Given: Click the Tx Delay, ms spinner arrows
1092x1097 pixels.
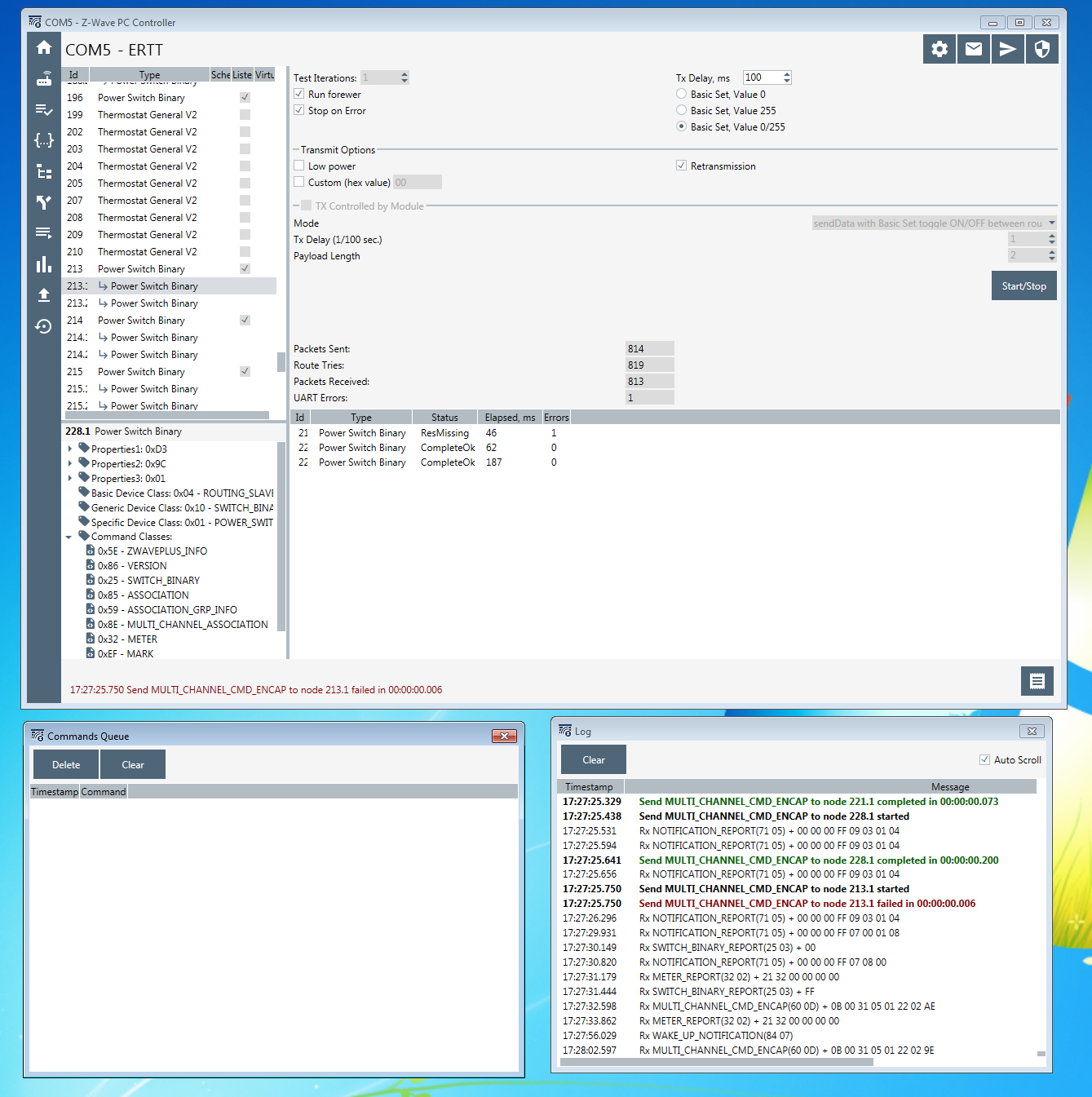Looking at the screenshot, I should (787, 77).
